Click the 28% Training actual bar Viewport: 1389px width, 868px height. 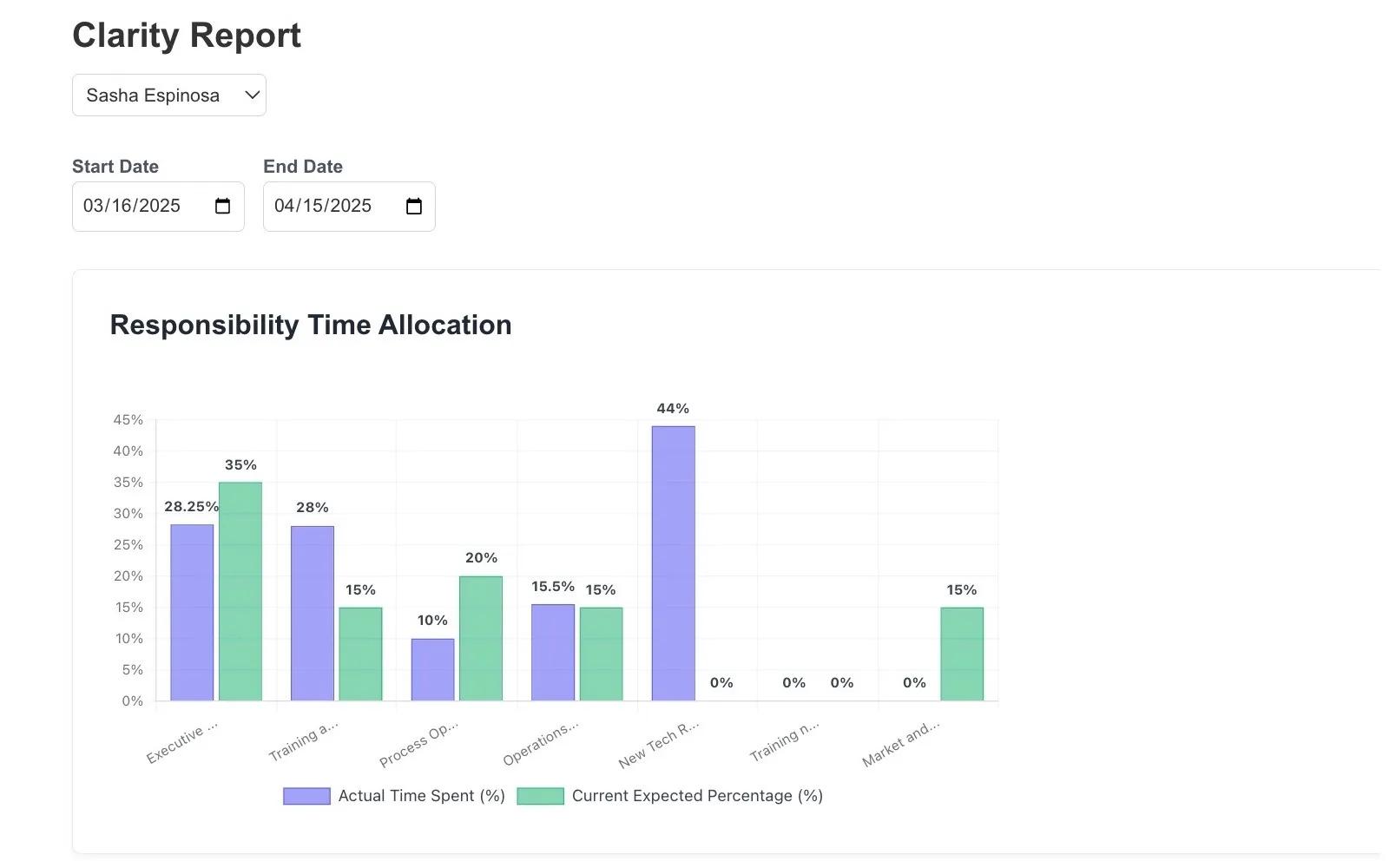coord(313,613)
